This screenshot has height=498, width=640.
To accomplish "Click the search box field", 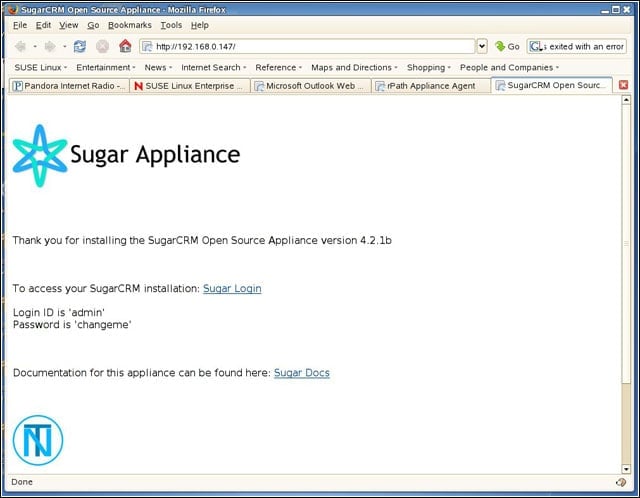I will click(x=576, y=47).
